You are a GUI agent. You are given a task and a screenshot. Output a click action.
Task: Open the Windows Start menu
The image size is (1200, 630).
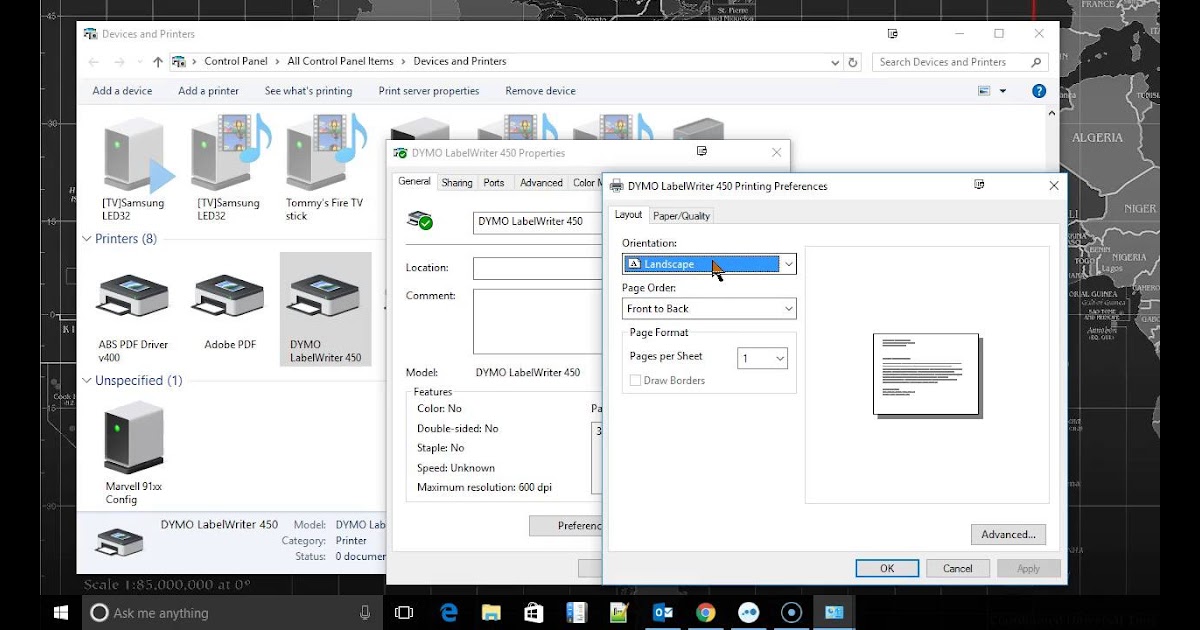point(61,612)
